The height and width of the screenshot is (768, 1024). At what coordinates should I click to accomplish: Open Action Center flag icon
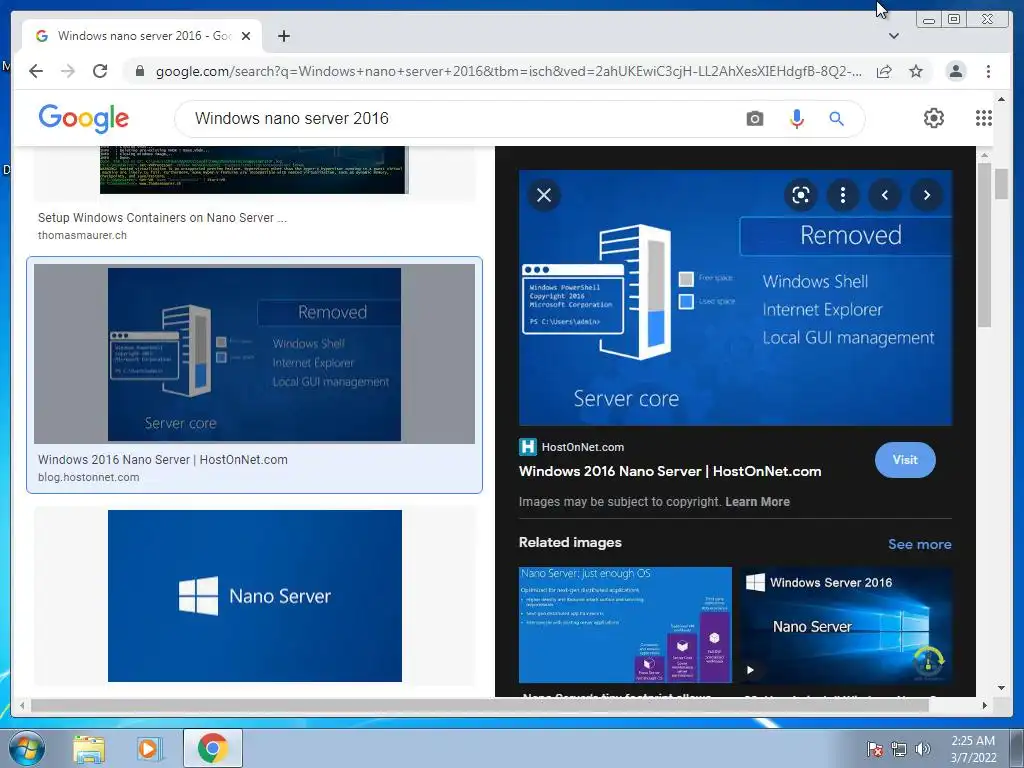coord(874,749)
